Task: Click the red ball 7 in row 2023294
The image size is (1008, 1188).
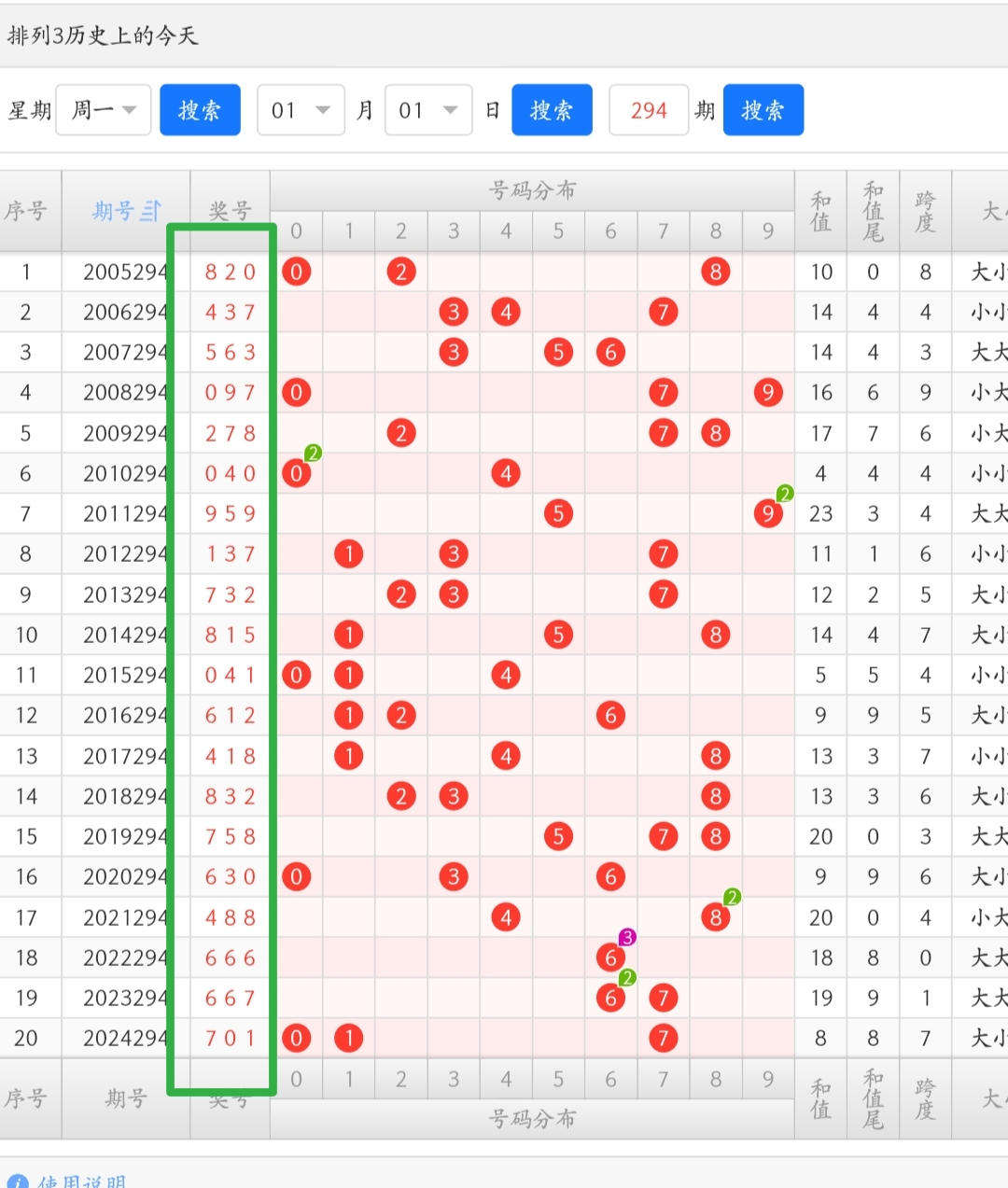Action: pyautogui.click(x=663, y=998)
